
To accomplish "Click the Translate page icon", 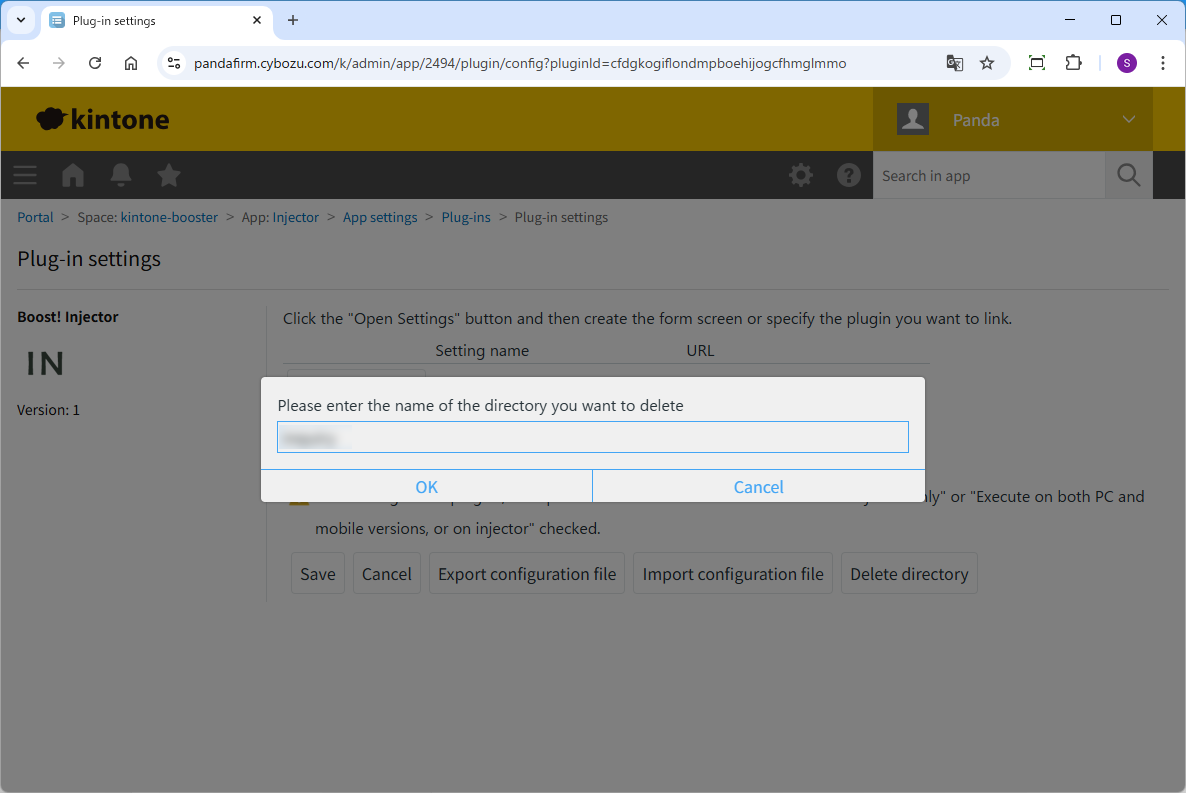I will point(955,63).
